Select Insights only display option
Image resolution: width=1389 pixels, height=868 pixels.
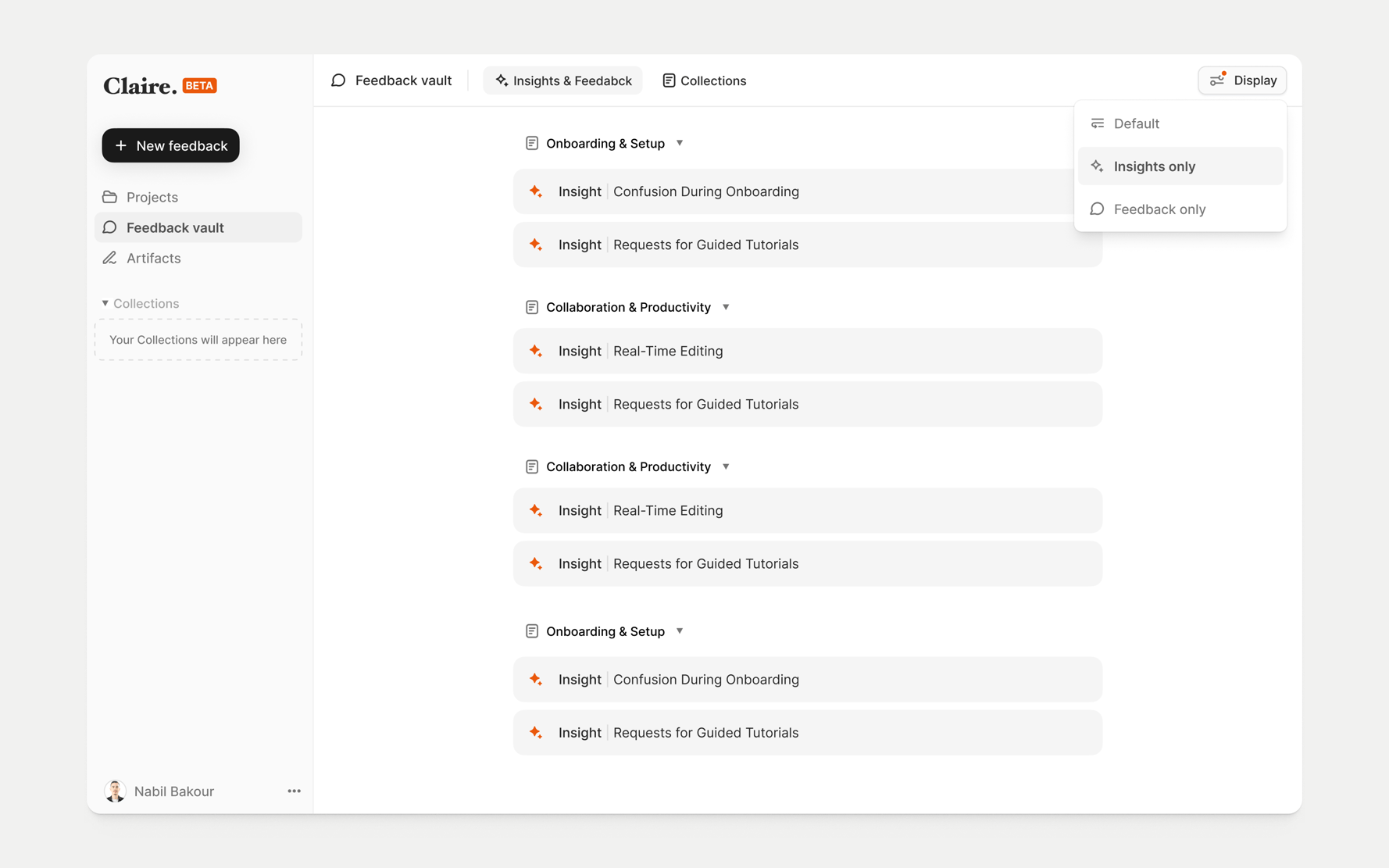[x=1180, y=166]
